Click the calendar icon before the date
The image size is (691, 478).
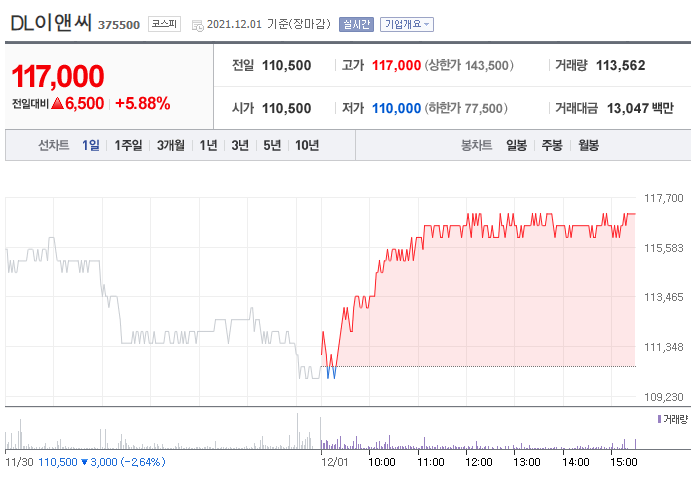[197, 26]
